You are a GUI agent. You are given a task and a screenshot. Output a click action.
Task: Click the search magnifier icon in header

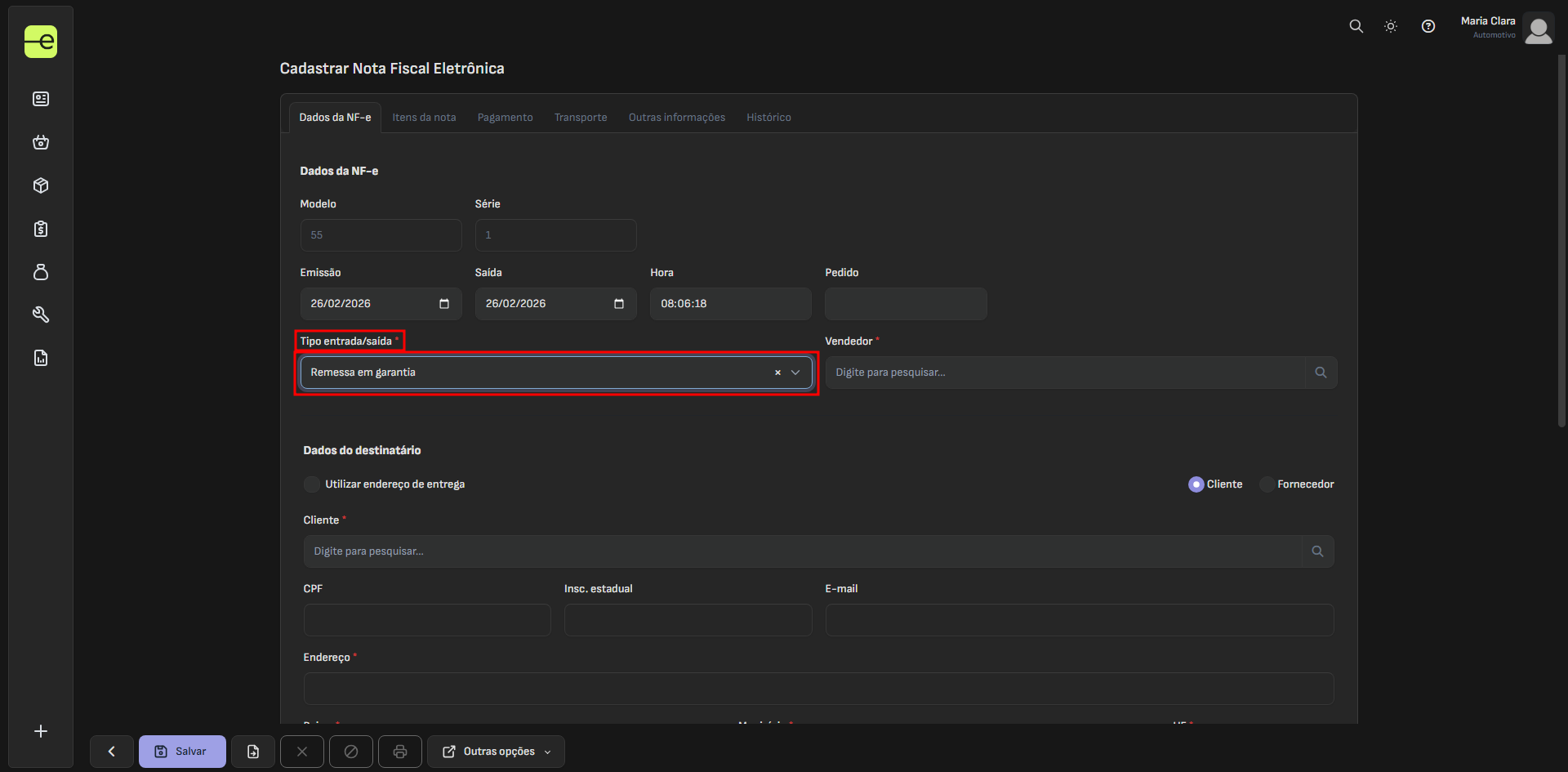click(x=1356, y=26)
